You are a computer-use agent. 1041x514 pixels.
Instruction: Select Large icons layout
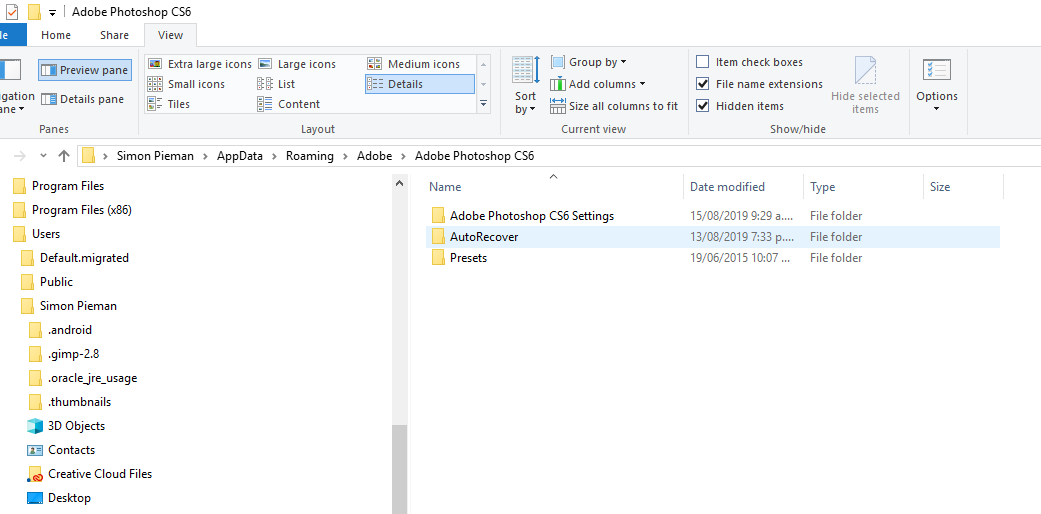point(297,64)
